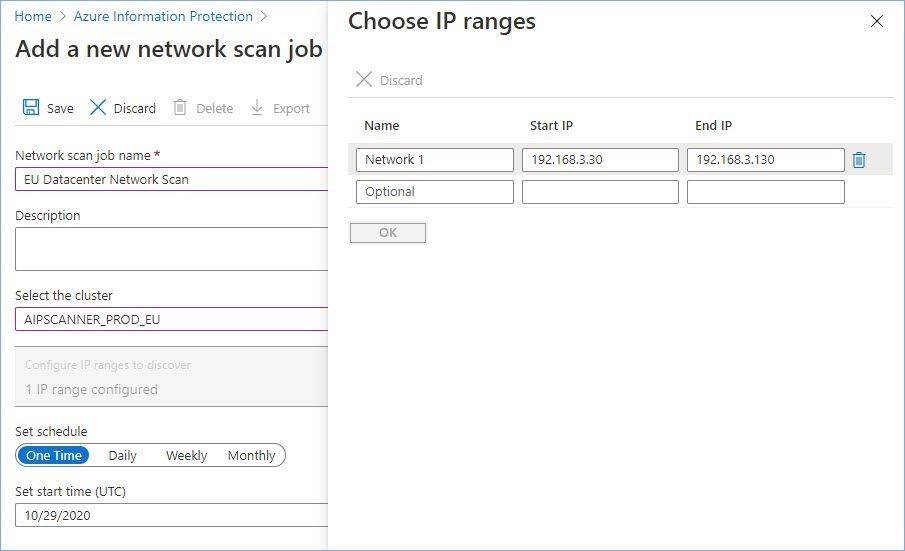Delete the Network 1 IP range row
This screenshot has height=551, width=905.
tap(859, 160)
